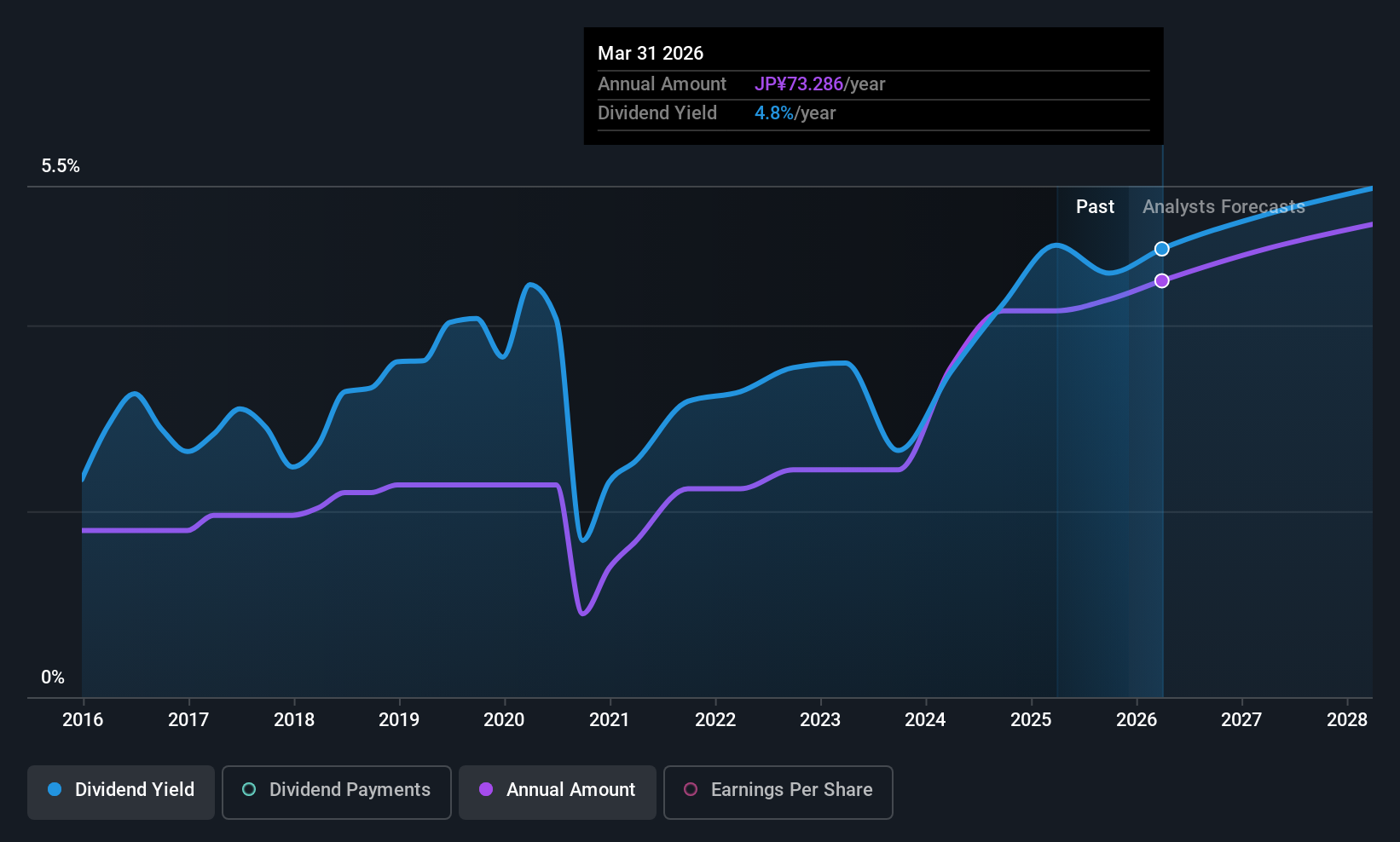Click the teal Dividend Payments circle icon
The image size is (1400, 842).
248,791
